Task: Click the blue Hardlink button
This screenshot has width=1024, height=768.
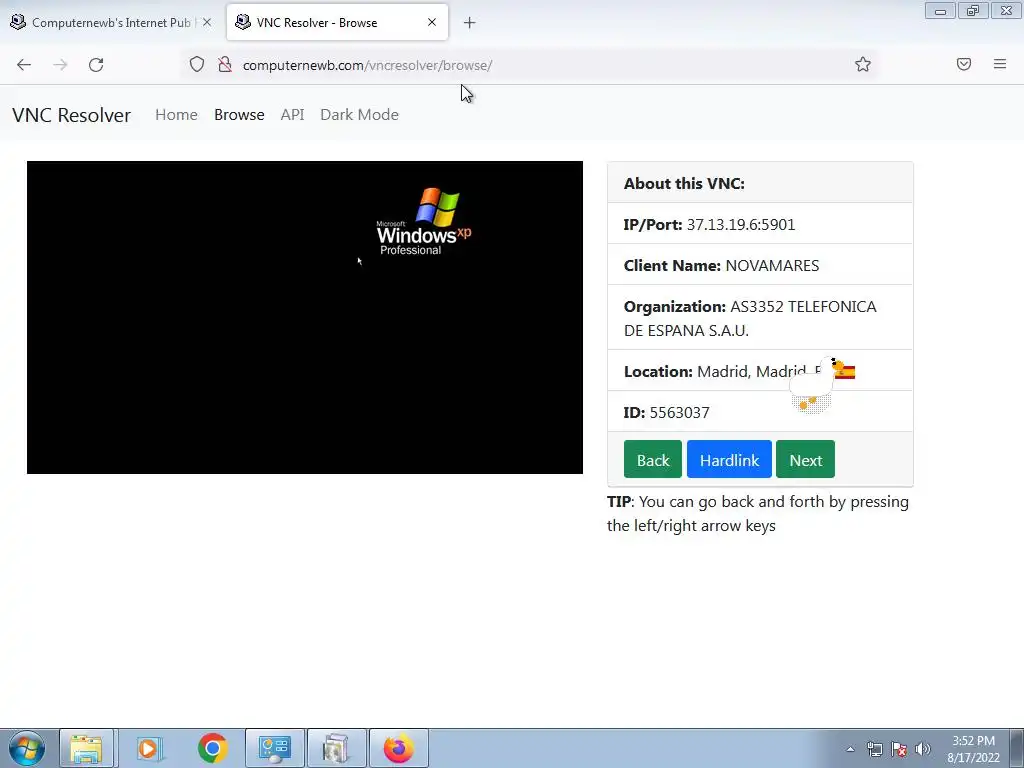Action: [x=729, y=459]
